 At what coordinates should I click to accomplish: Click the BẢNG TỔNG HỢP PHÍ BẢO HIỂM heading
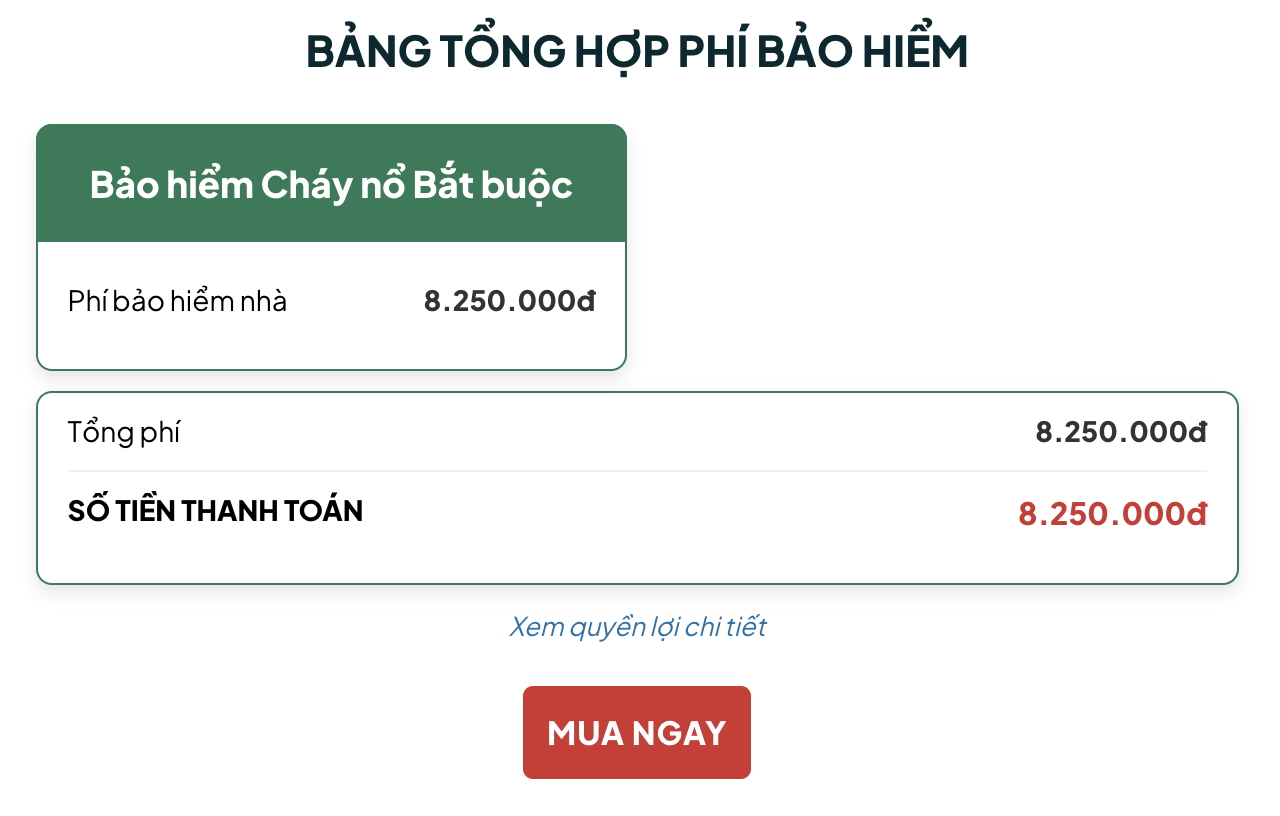tap(637, 52)
